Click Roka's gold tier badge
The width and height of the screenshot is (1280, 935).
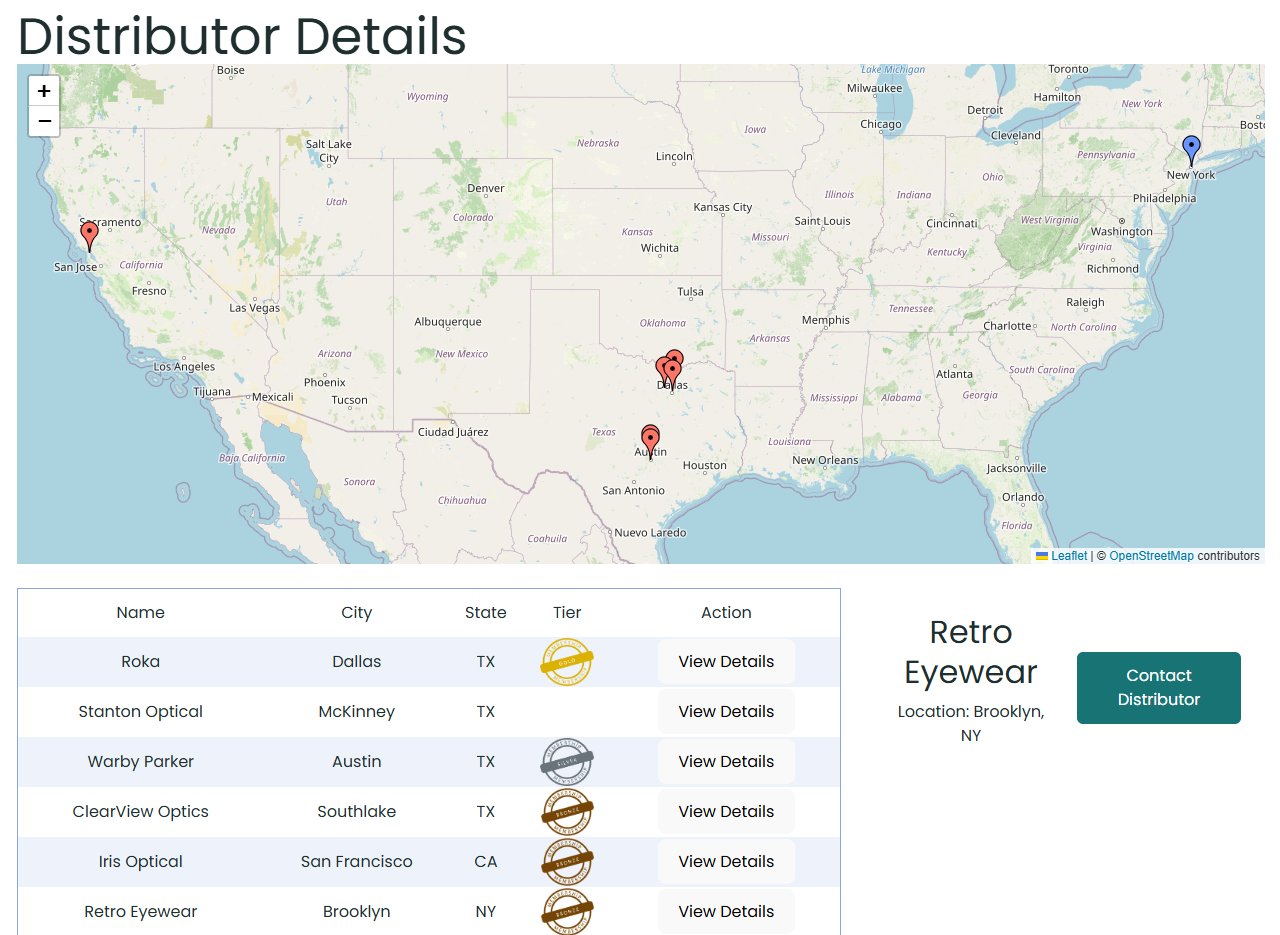pos(567,662)
